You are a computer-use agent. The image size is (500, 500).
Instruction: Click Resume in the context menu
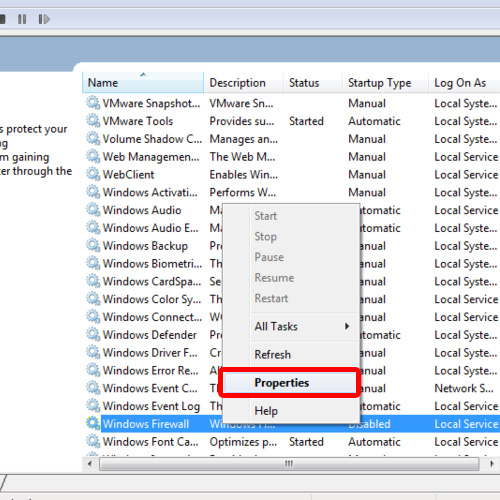coord(289,278)
